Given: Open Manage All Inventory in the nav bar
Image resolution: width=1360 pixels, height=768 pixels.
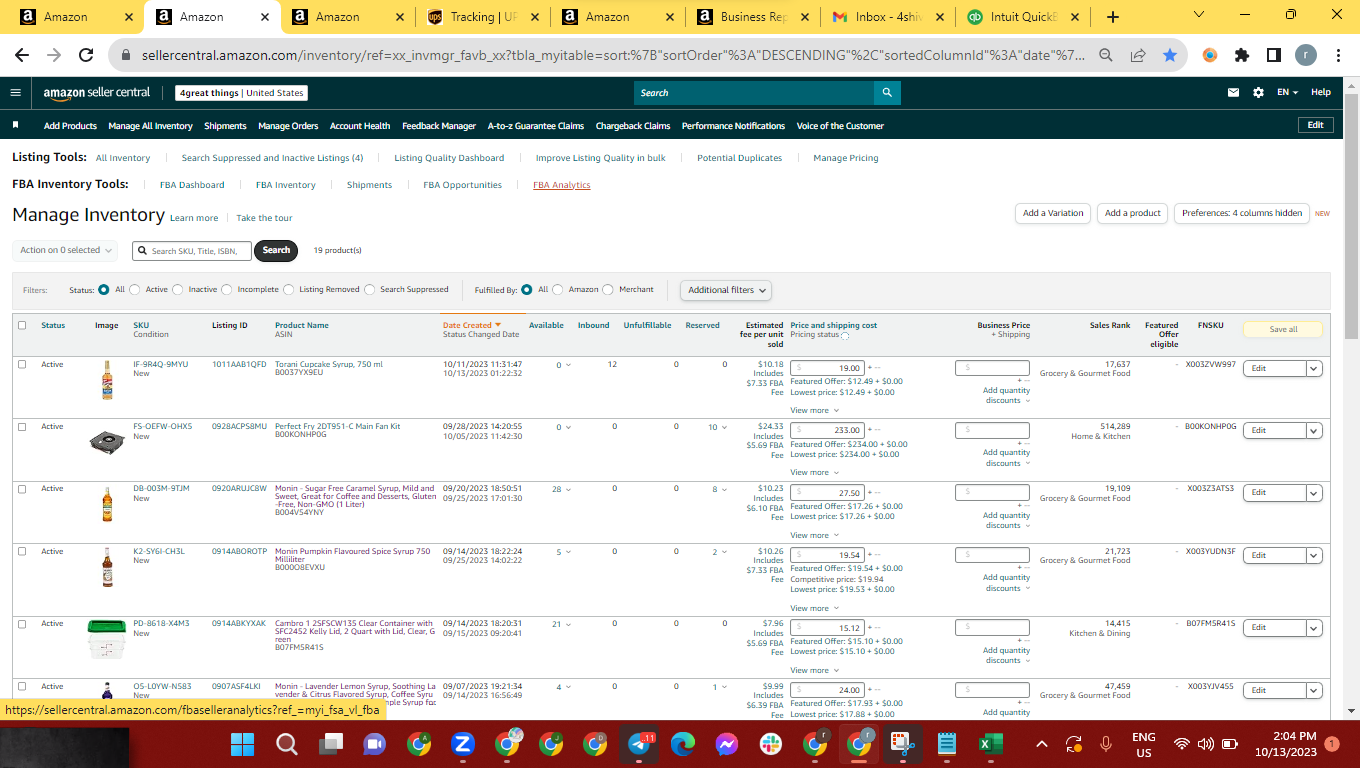Looking at the screenshot, I should (150, 126).
